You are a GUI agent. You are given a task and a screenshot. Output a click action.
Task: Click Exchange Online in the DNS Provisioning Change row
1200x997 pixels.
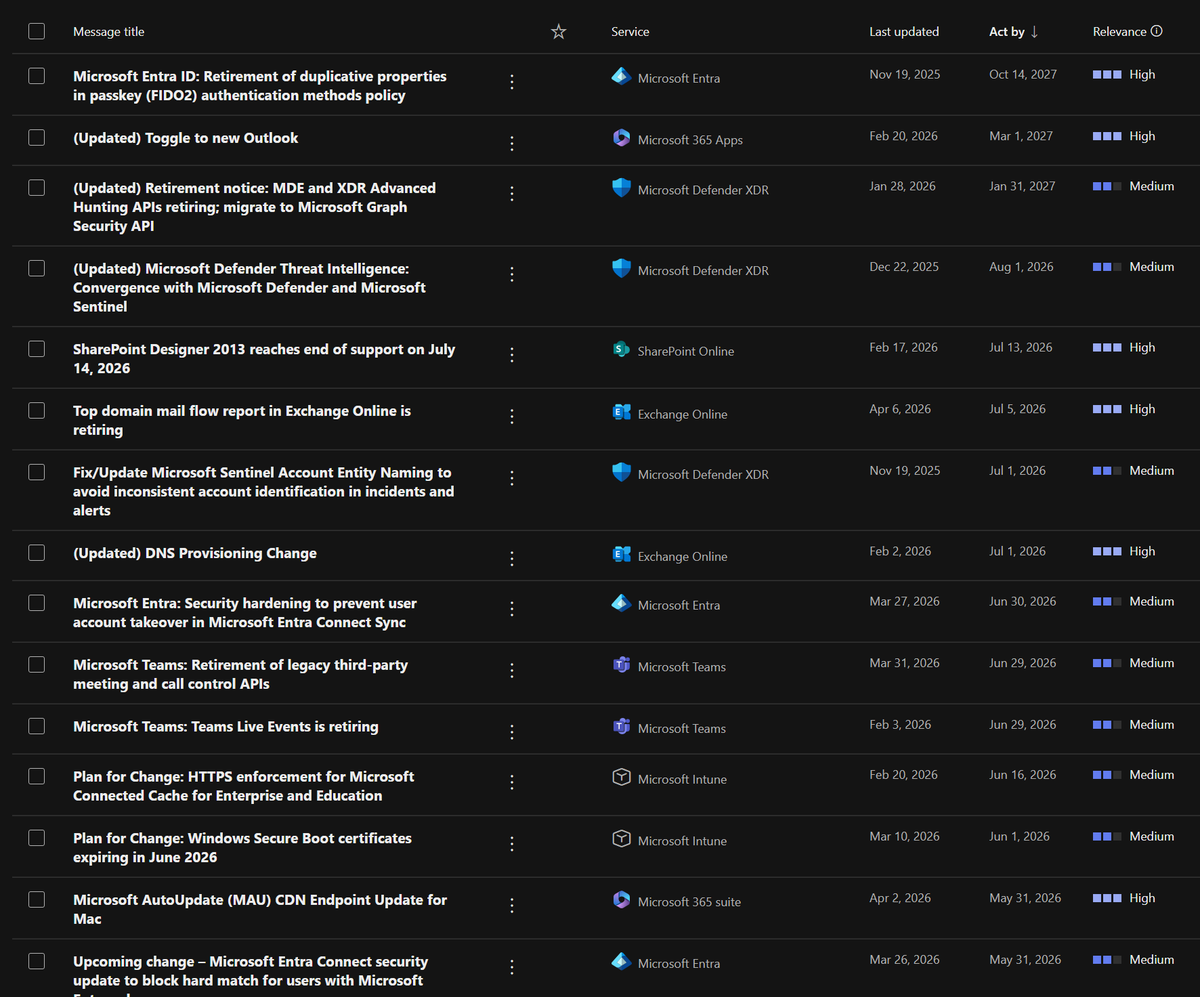point(683,556)
